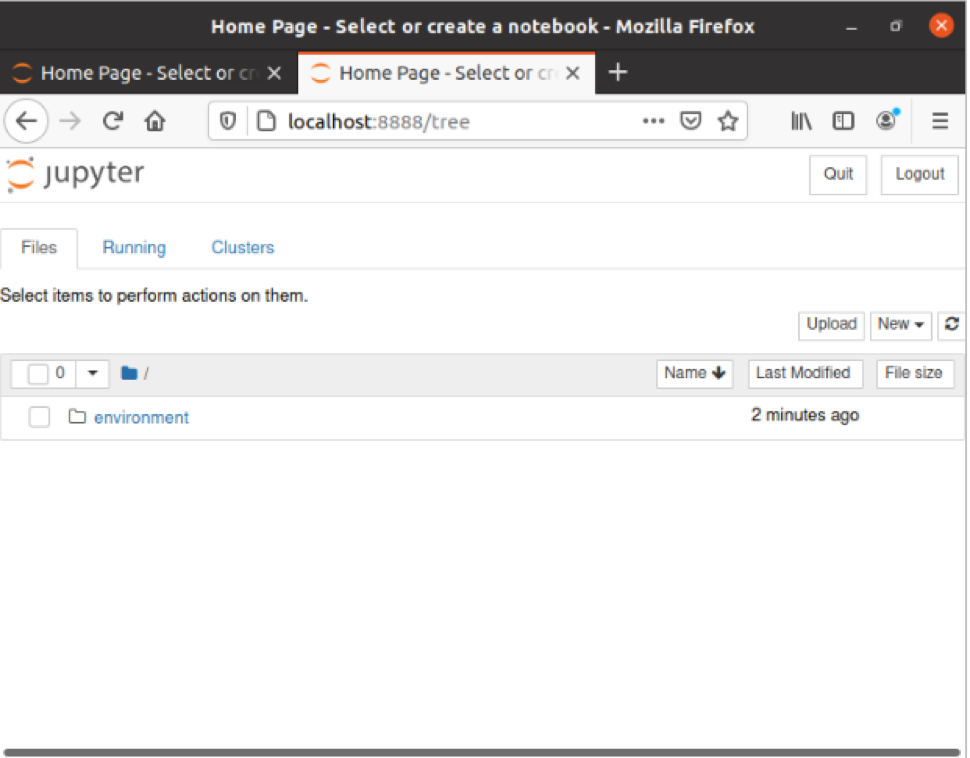Select the second Home Page browser tab
Viewport: 970px width, 758px height.
click(x=447, y=73)
